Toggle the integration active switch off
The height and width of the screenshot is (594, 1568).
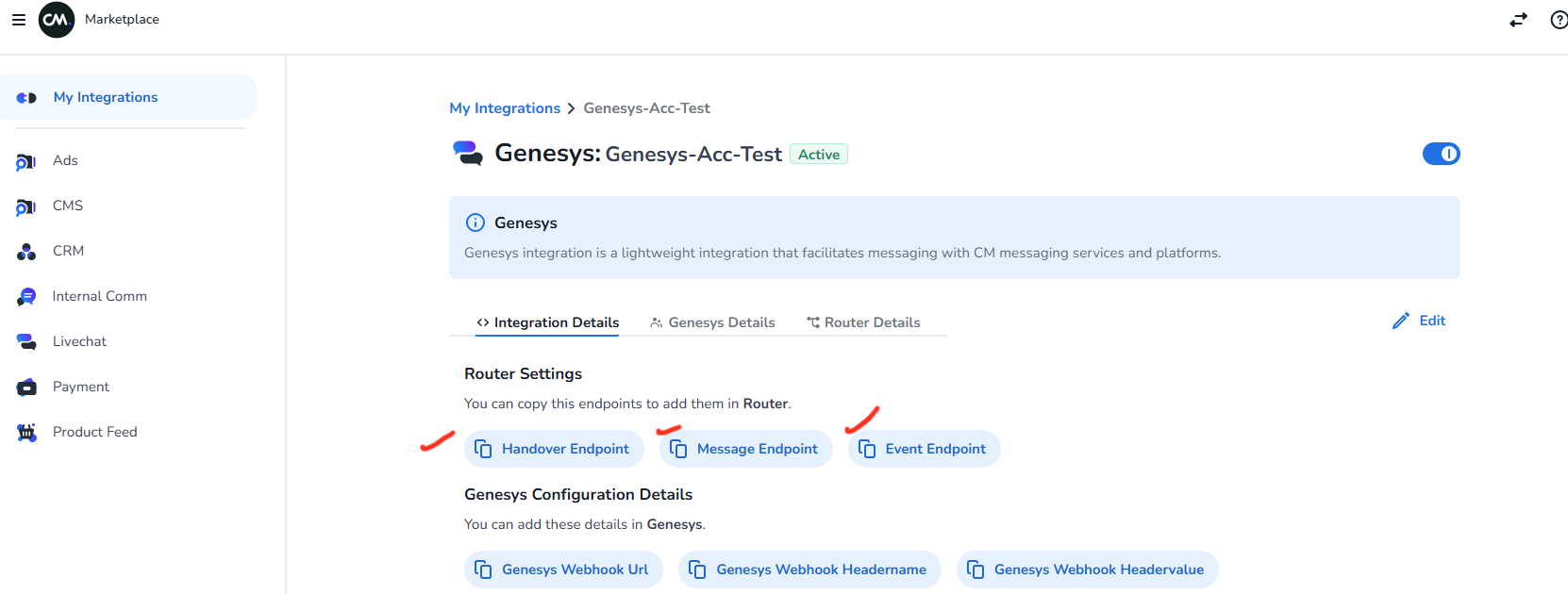(x=1441, y=154)
